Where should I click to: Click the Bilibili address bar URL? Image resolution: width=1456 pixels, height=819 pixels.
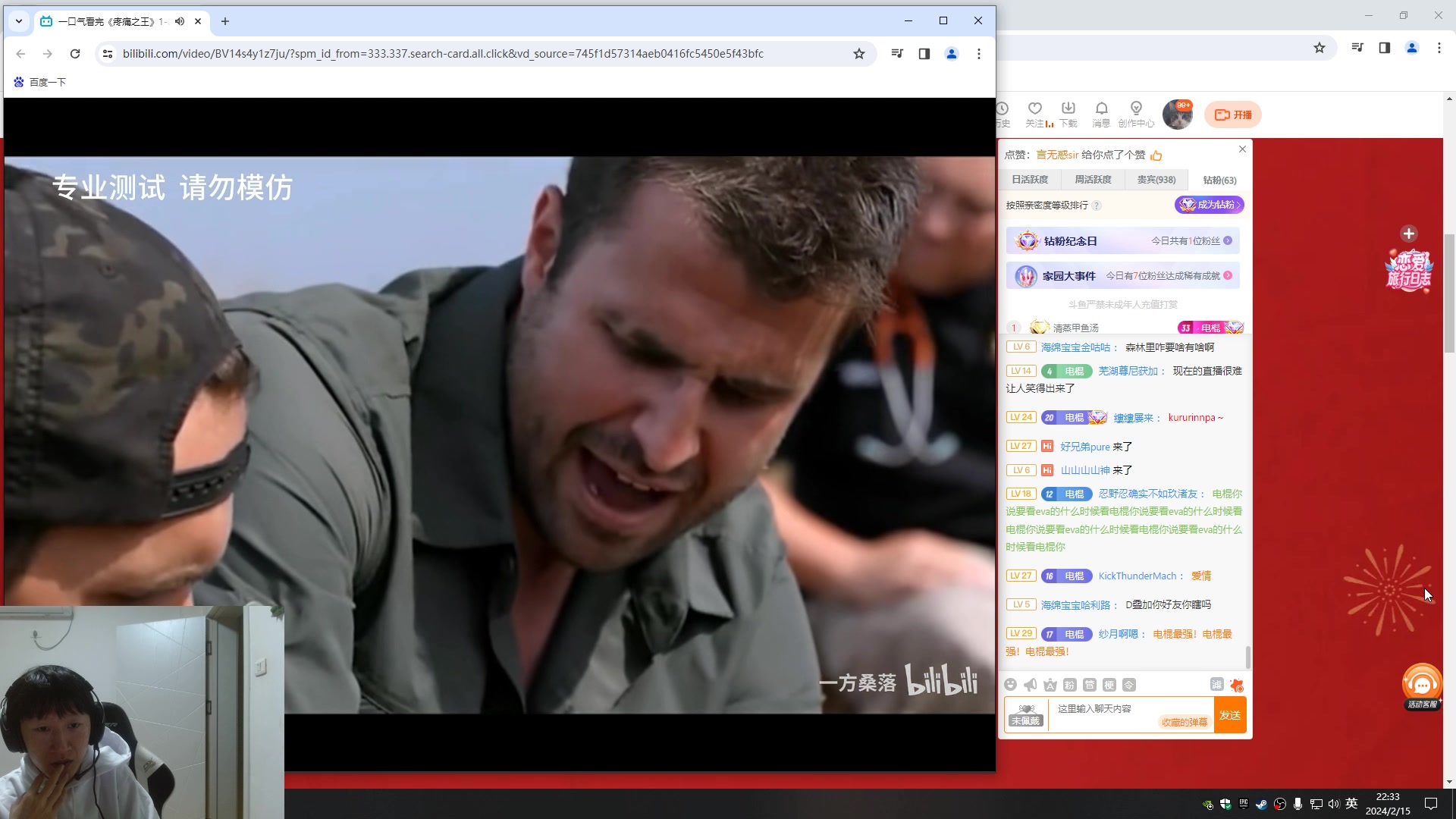(x=443, y=54)
